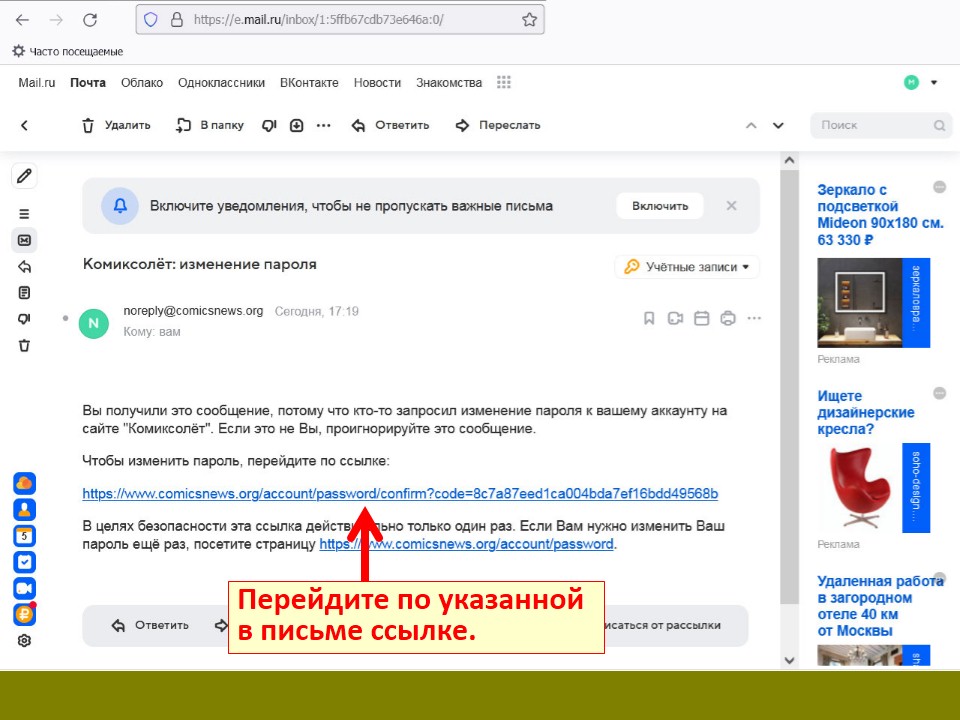960x720 pixels.
Task: Go to previous message with up chevron
Action: (x=751, y=126)
